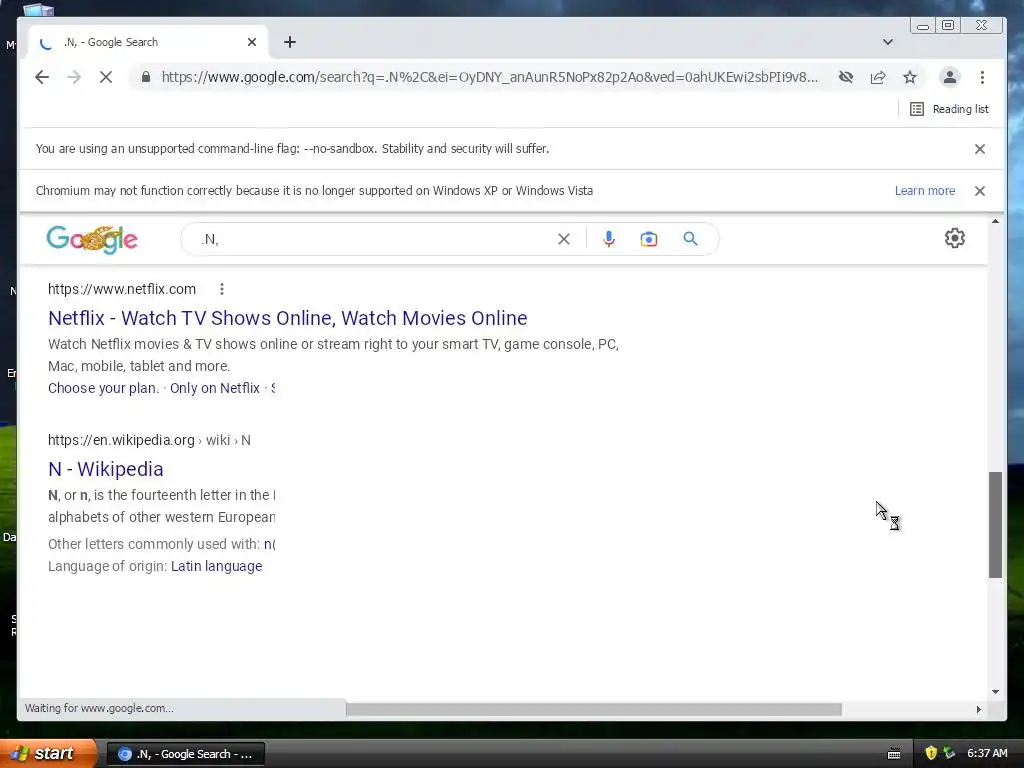Click the scrollbar down arrow
1024x768 pixels.
point(995,692)
